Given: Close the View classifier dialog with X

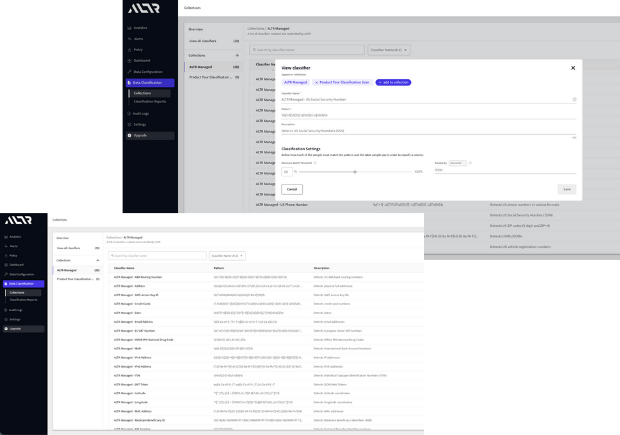Looking at the screenshot, I should click(x=572, y=68).
